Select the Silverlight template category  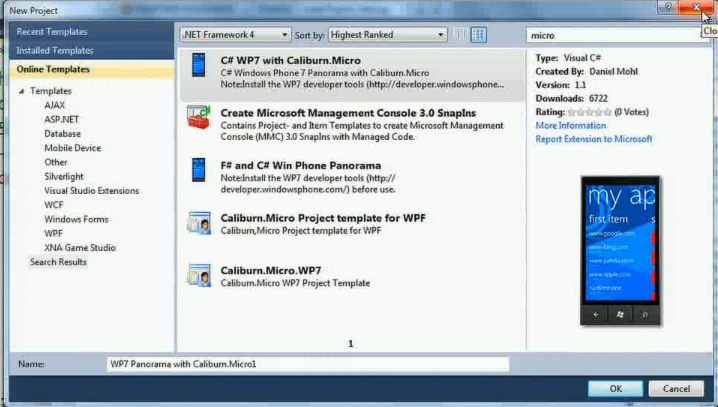tap(64, 176)
